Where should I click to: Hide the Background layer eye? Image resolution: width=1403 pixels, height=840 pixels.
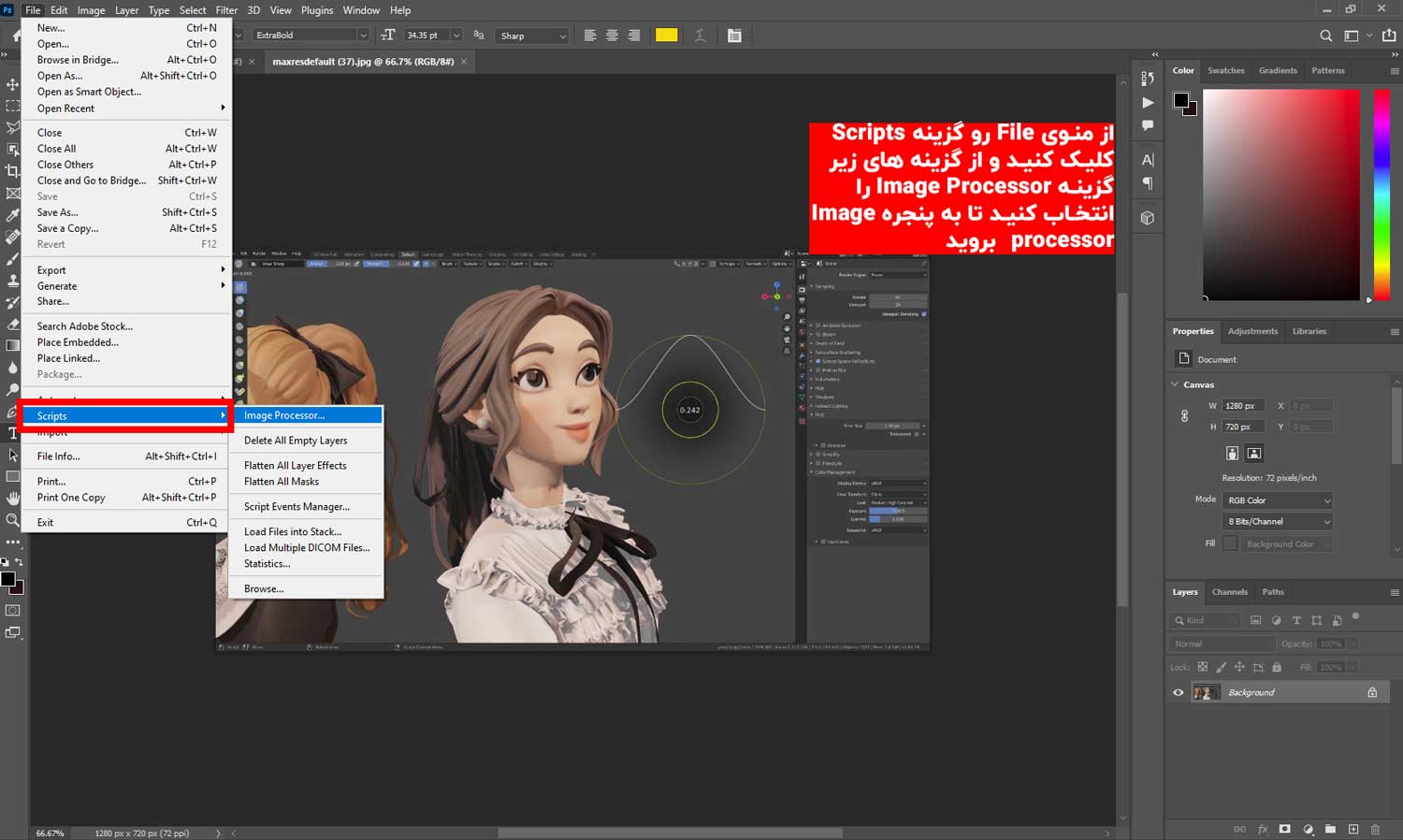1179,692
